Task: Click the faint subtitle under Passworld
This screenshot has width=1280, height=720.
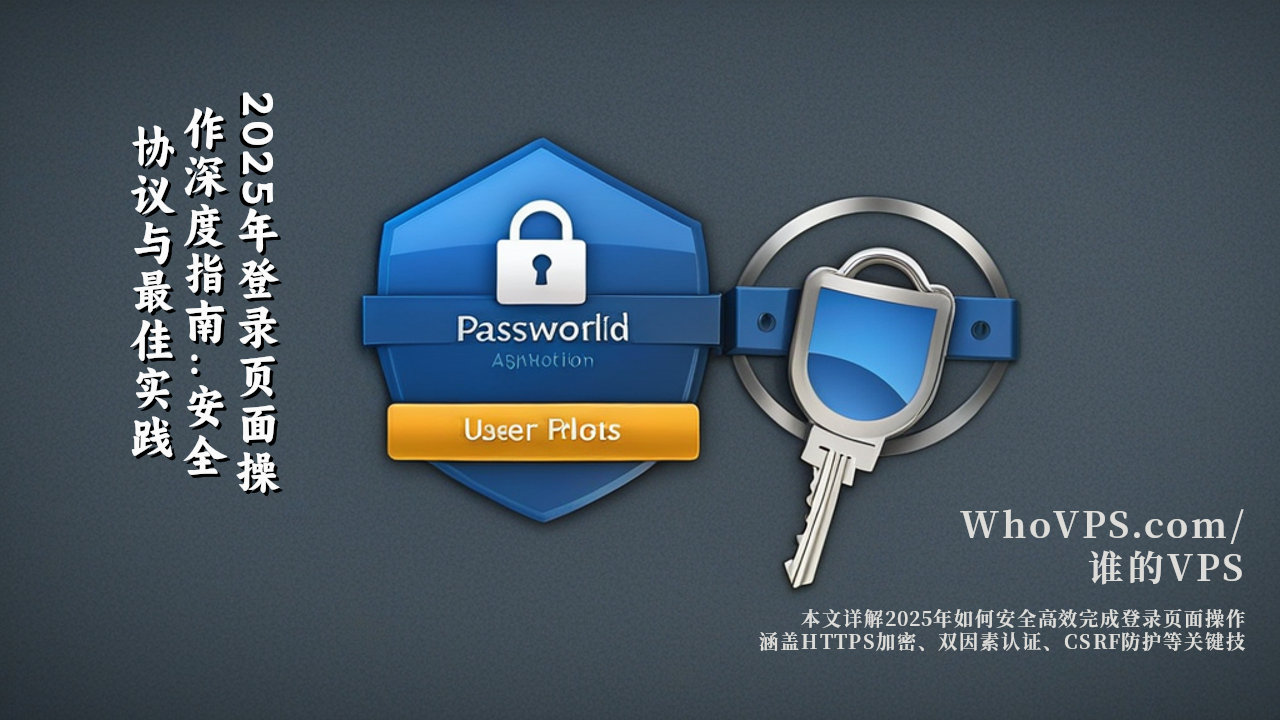Action: click(x=543, y=361)
